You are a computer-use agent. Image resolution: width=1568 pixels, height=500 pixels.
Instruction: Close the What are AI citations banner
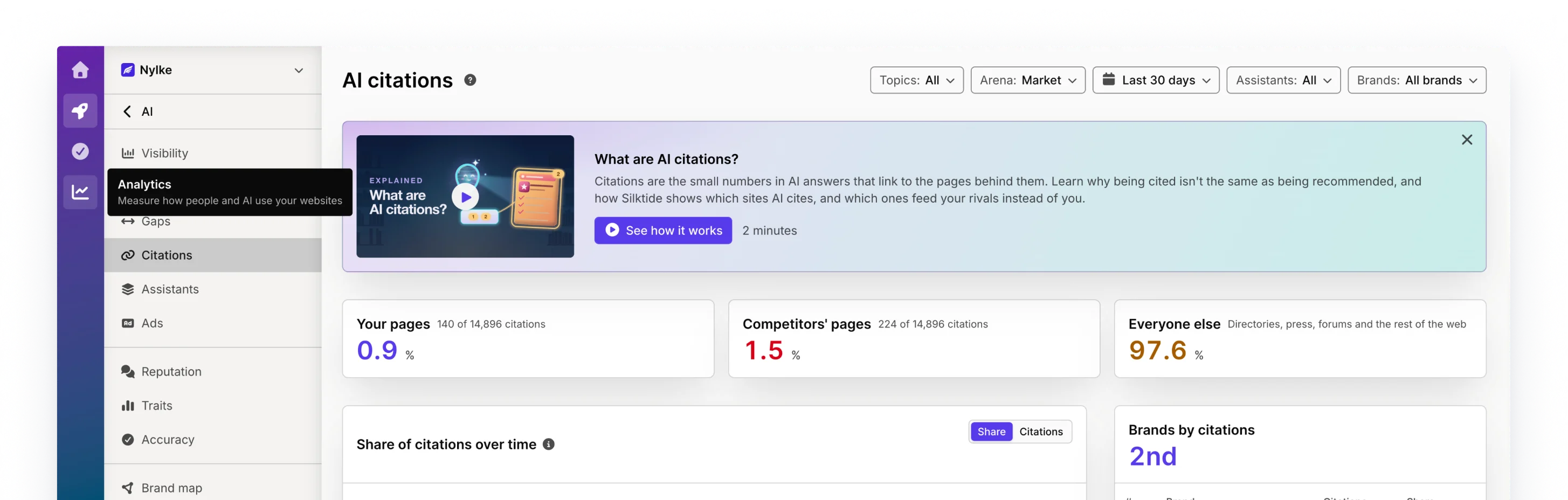click(1466, 140)
